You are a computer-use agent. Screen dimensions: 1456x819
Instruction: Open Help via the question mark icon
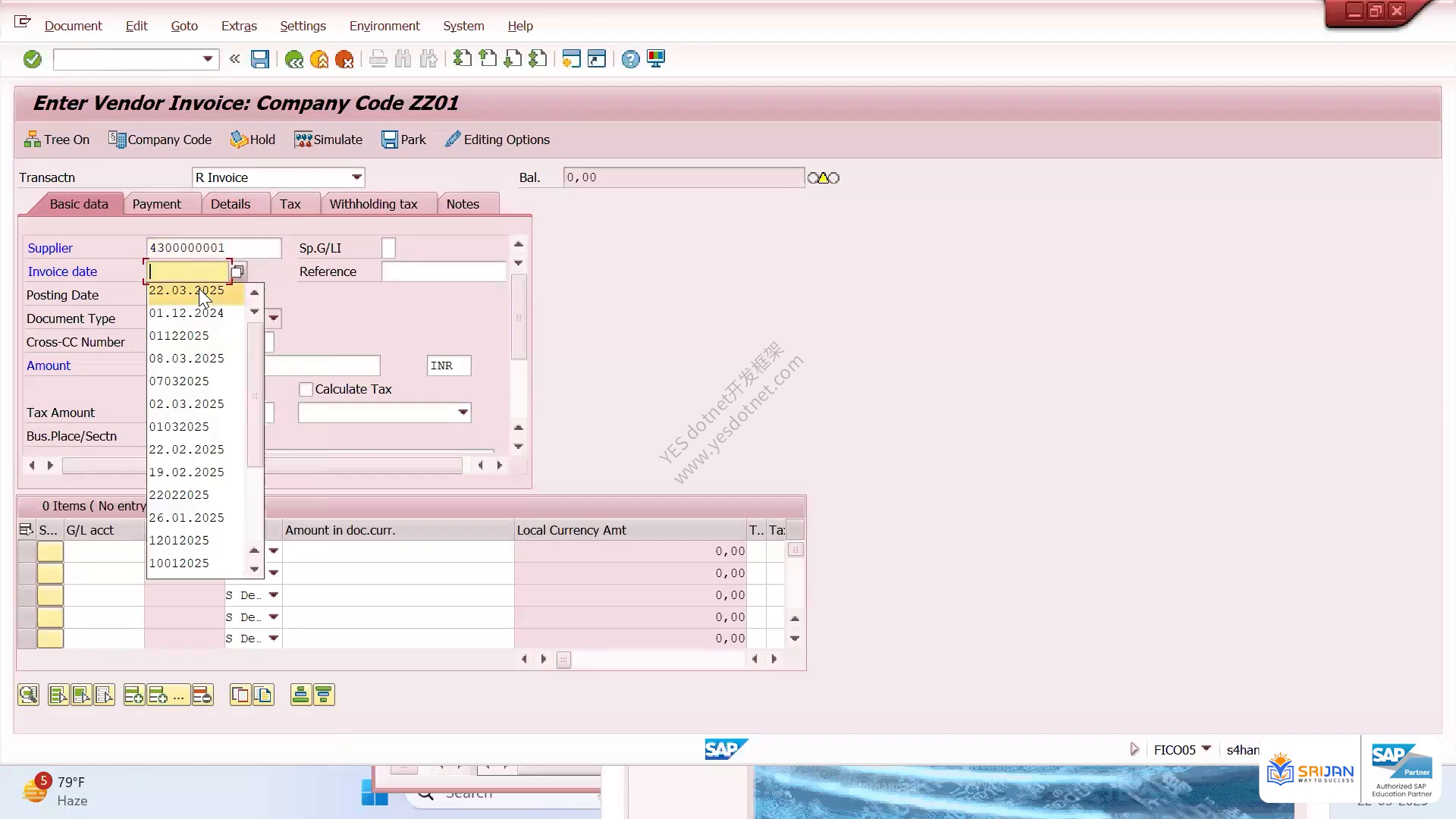click(630, 59)
